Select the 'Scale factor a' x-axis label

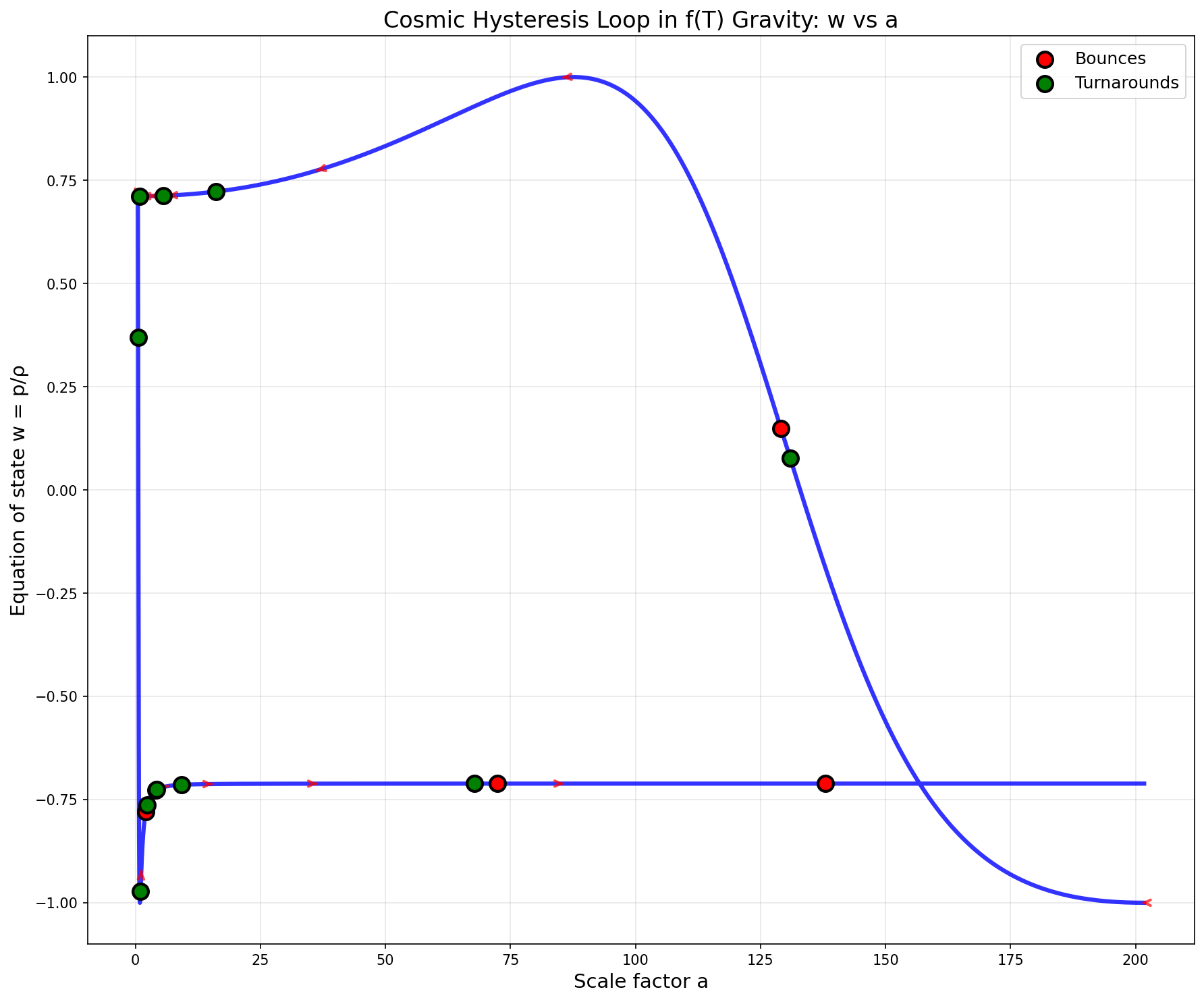point(640,982)
